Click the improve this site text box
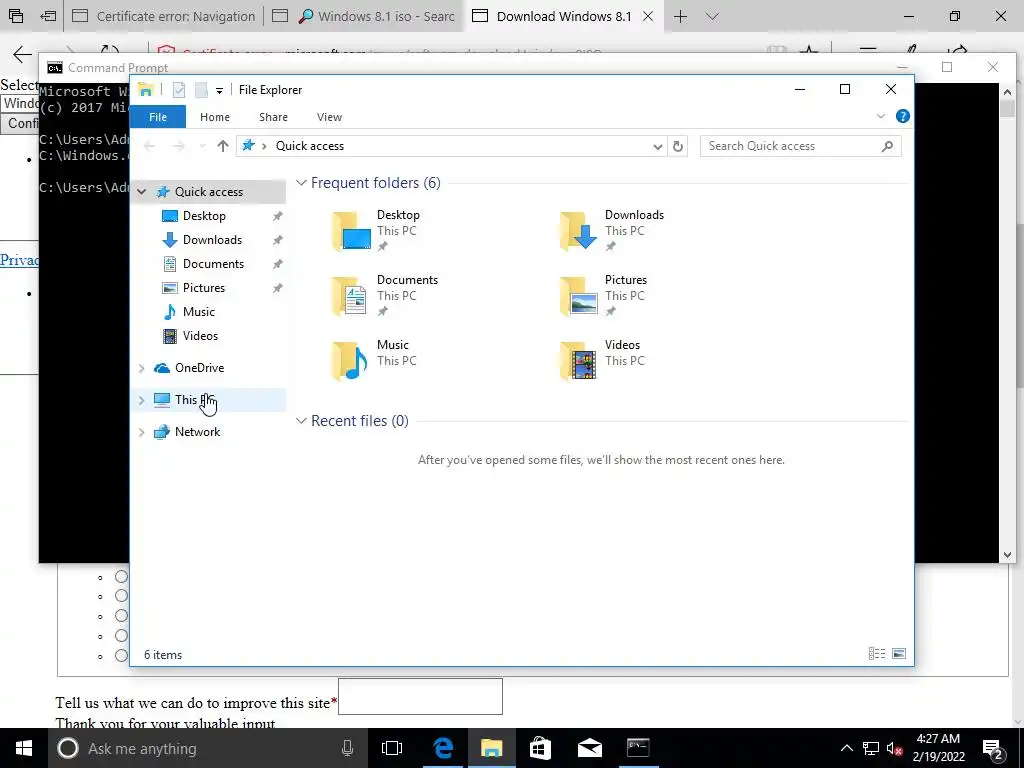The height and width of the screenshot is (768, 1024). 420,696
